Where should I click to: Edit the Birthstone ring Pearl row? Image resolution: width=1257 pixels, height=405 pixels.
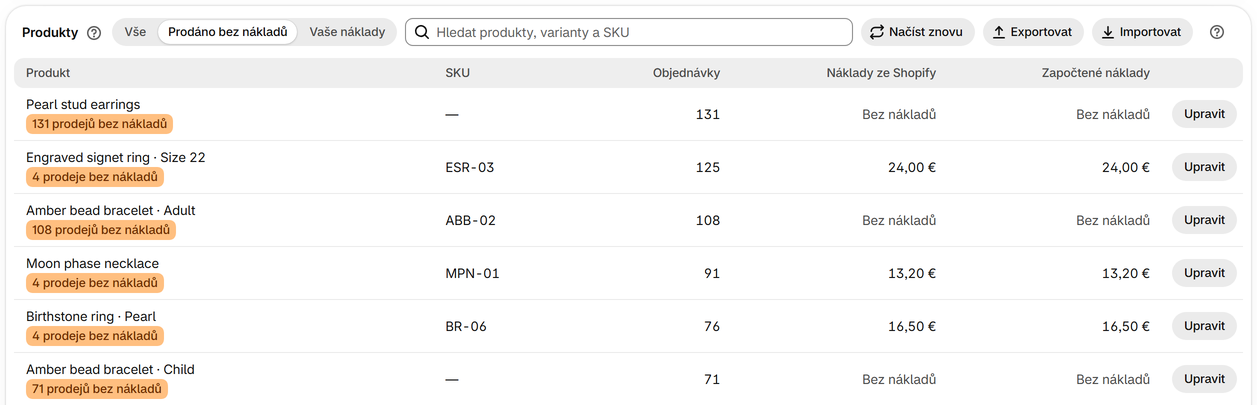click(1204, 325)
